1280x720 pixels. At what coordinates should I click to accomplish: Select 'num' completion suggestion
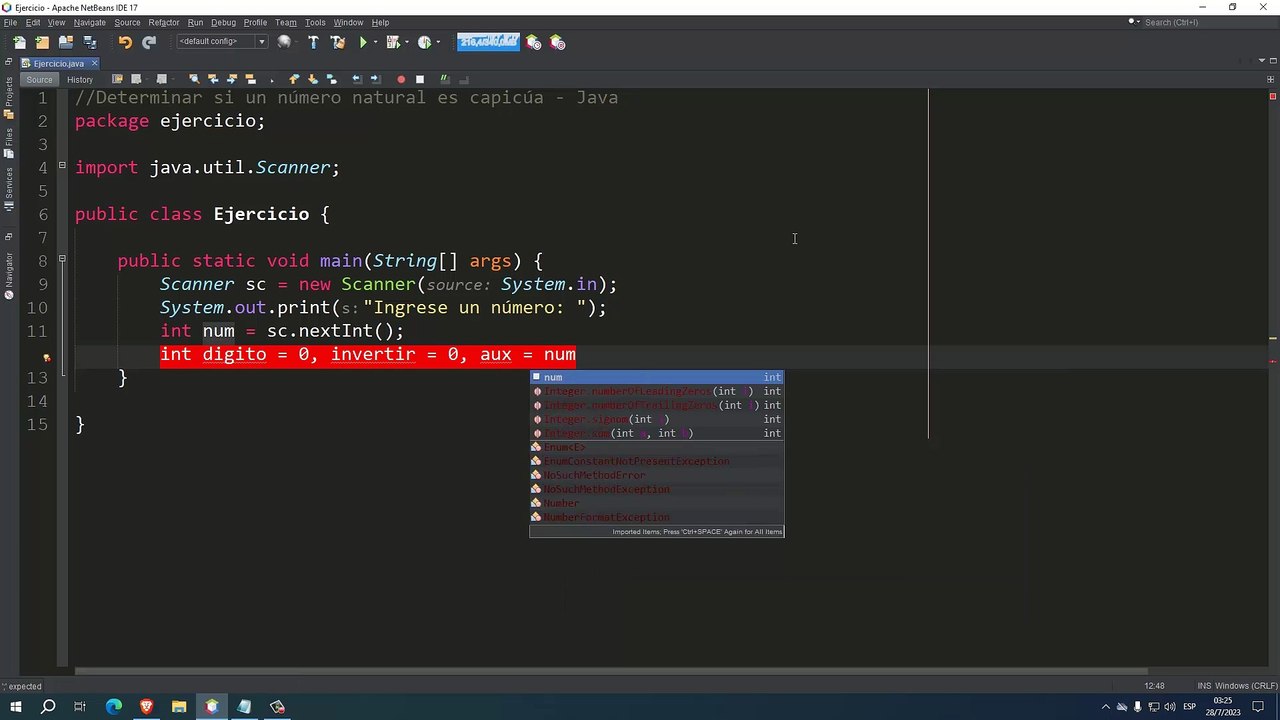tap(657, 377)
